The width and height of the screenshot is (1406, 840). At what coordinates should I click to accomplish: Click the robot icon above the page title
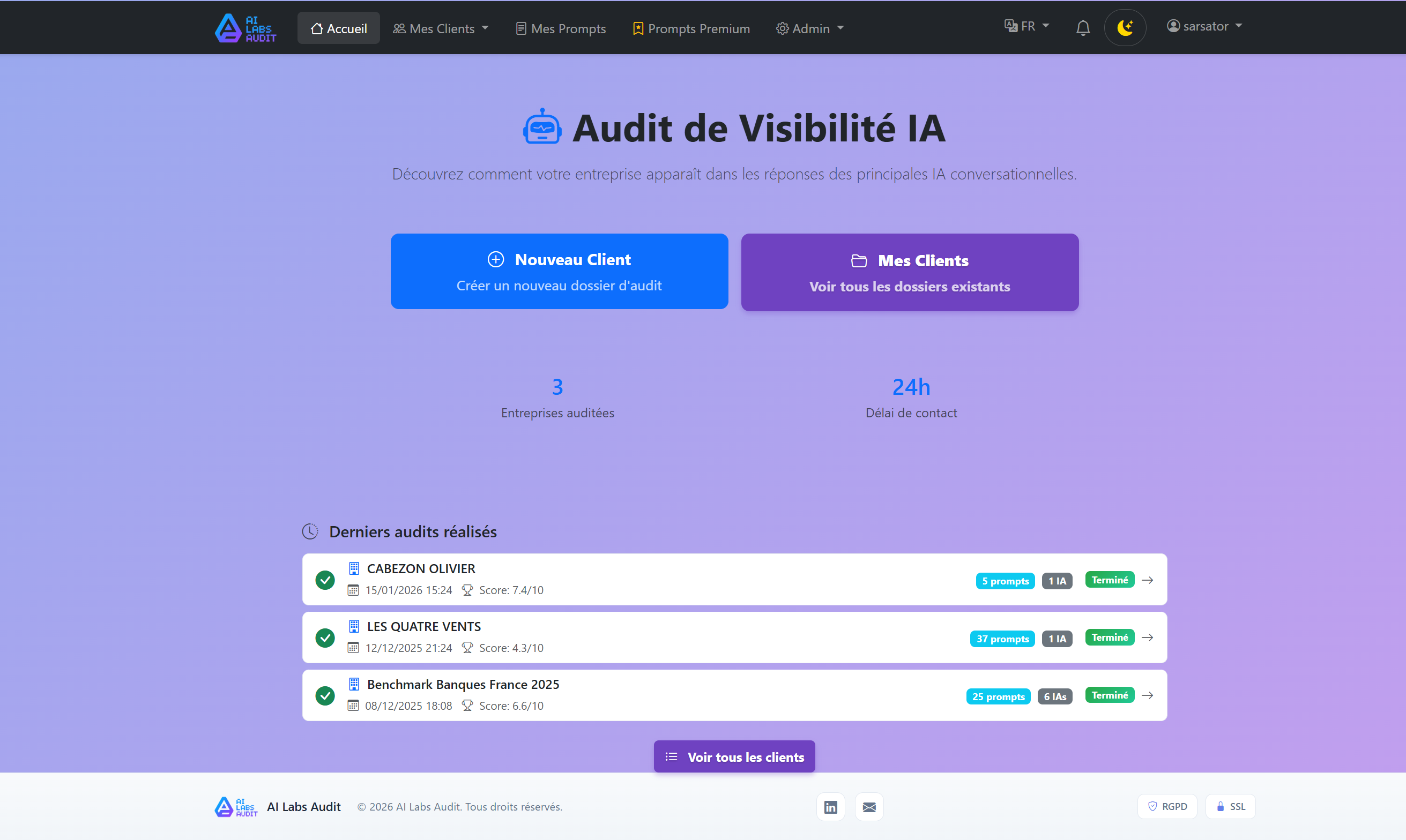[x=541, y=126]
